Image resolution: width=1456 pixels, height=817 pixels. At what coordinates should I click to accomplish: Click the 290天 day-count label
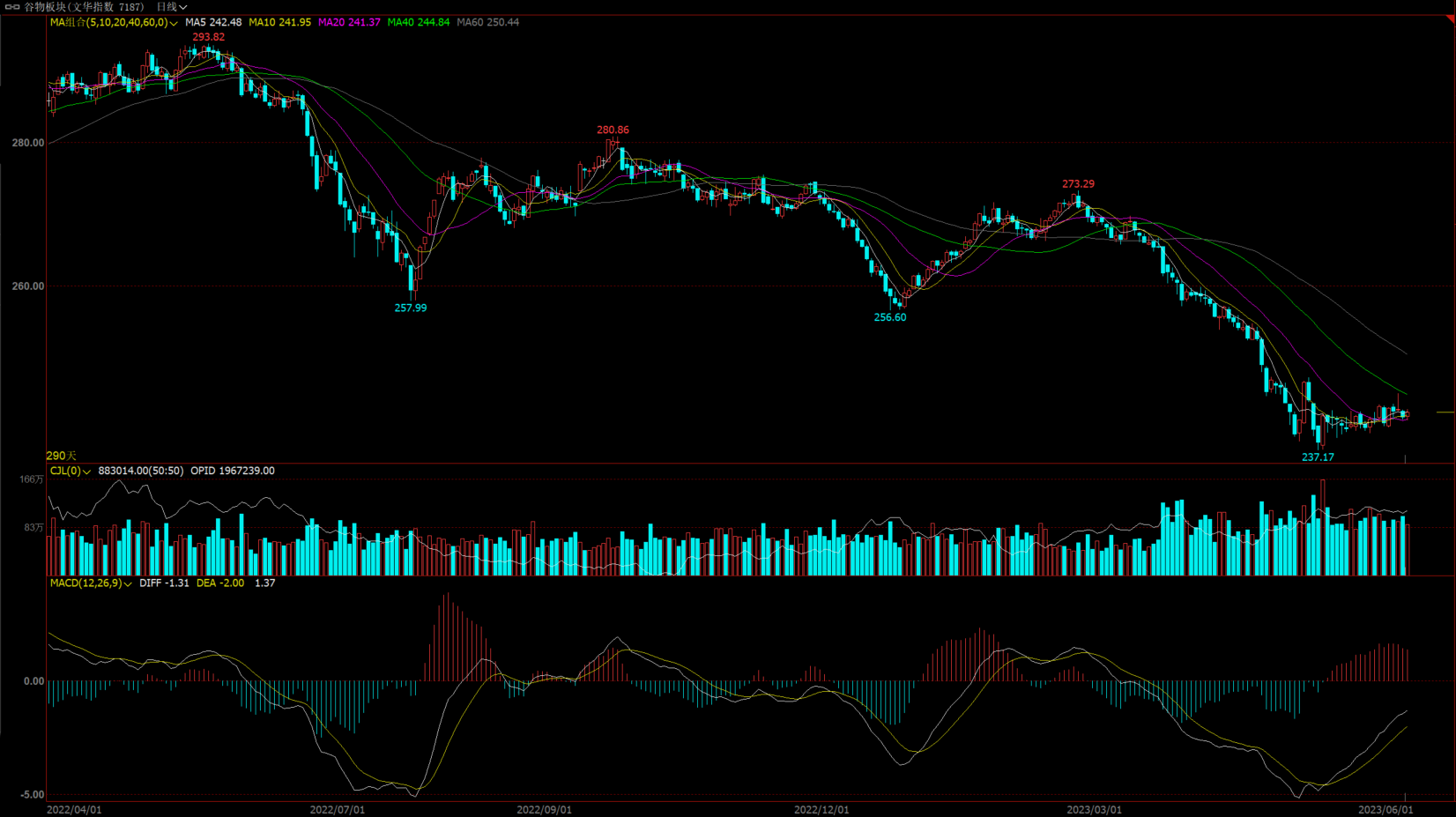point(61,456)
